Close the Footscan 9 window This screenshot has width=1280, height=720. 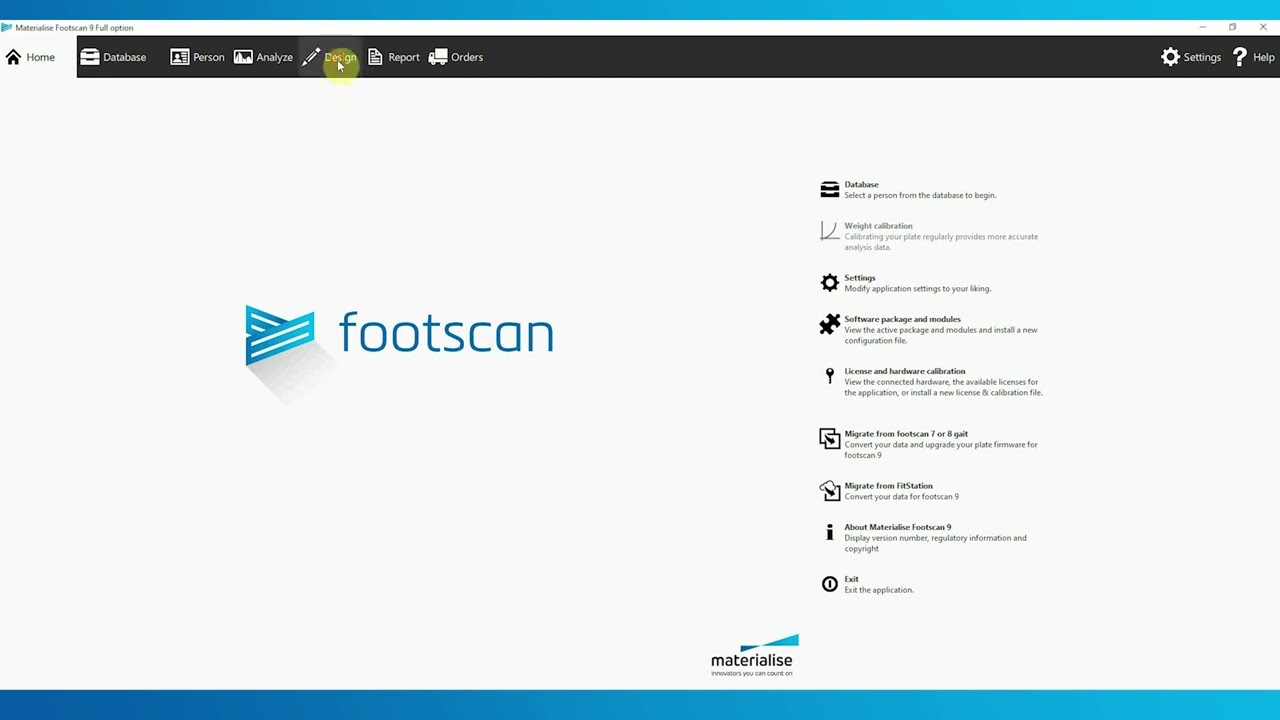[x=1263, y=27]
